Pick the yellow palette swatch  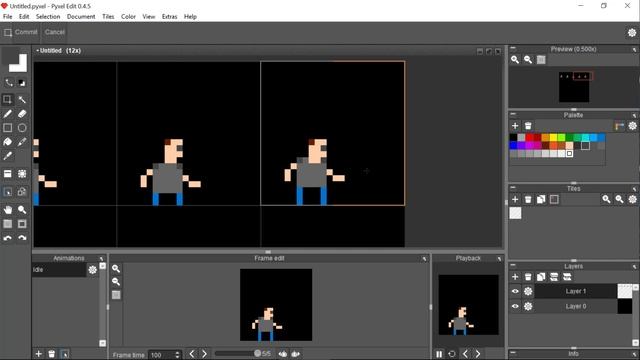tap(553, 138)
